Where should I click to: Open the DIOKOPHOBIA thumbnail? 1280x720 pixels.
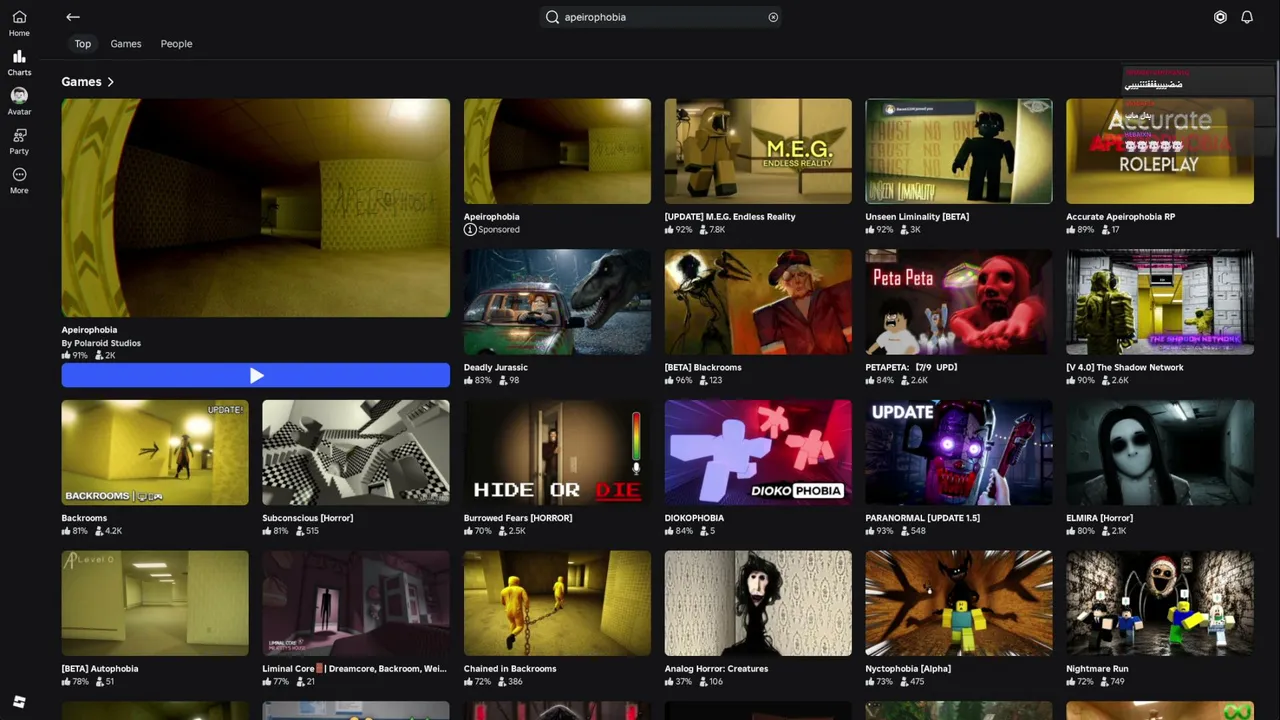click(x=758, y=453)
